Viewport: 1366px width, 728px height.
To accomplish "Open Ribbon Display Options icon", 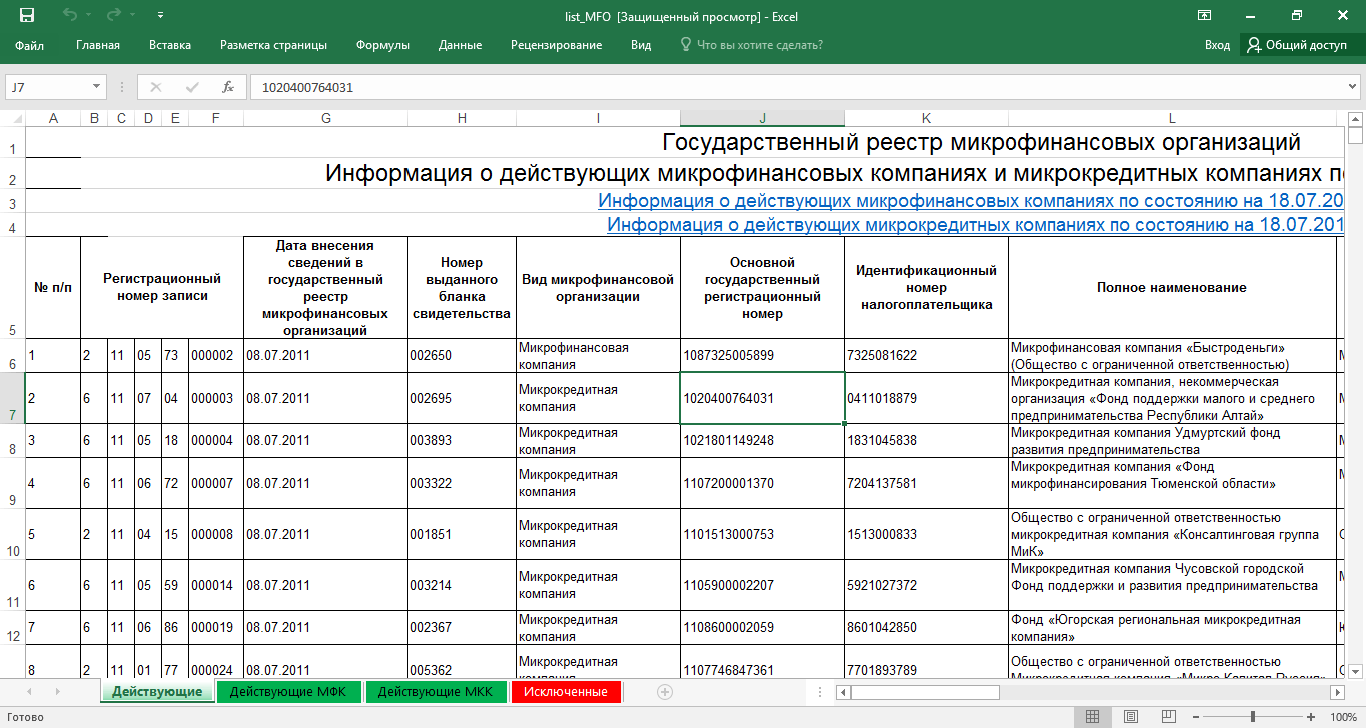I will click(x=1205, y=15).
